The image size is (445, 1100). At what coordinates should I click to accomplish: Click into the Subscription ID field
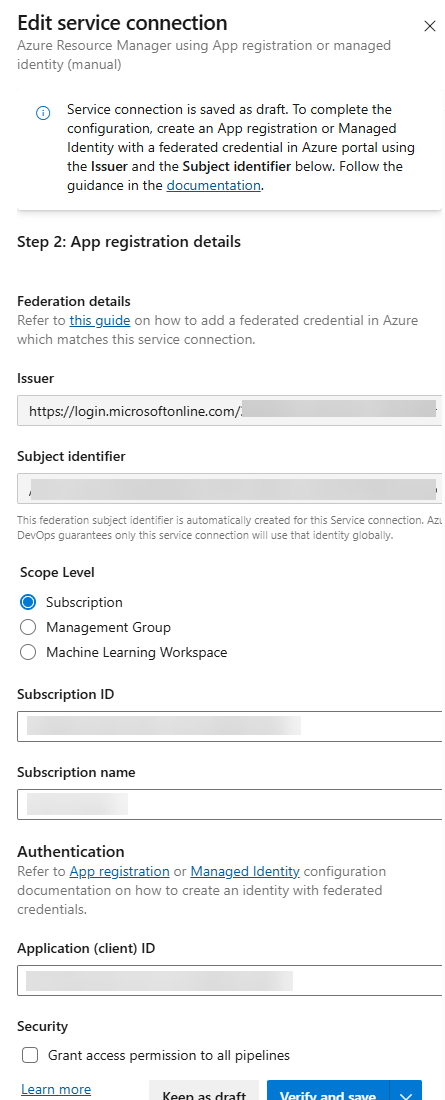[x=231, y=726]
